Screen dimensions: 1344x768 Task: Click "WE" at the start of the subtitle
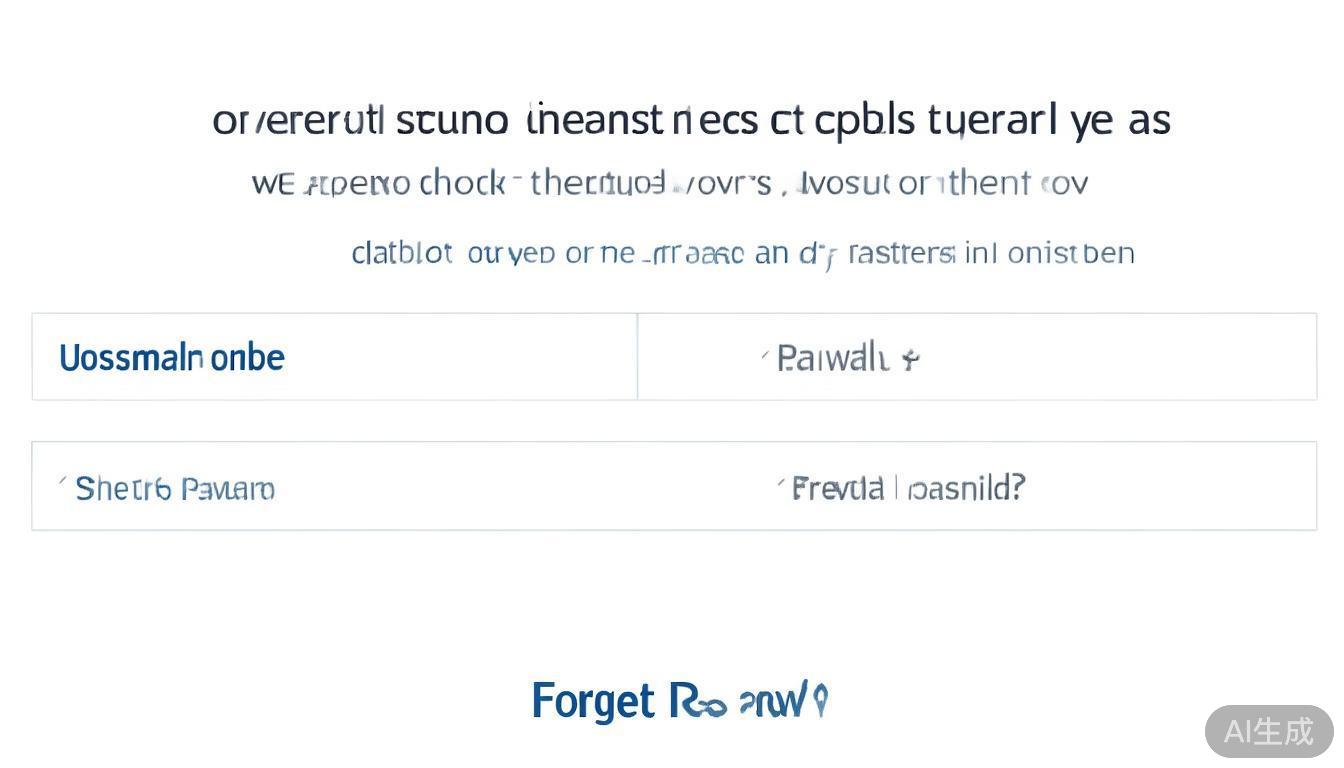(x=273, y=184)
